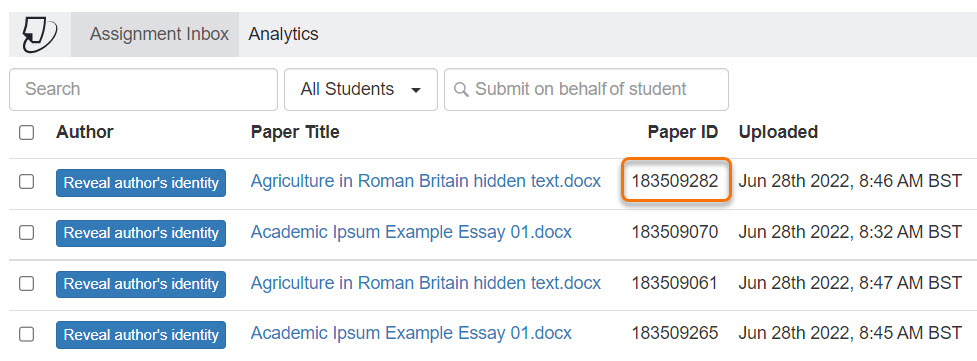Check the box for paper 183509070
The image size is (977, 361).
[26, 233]
